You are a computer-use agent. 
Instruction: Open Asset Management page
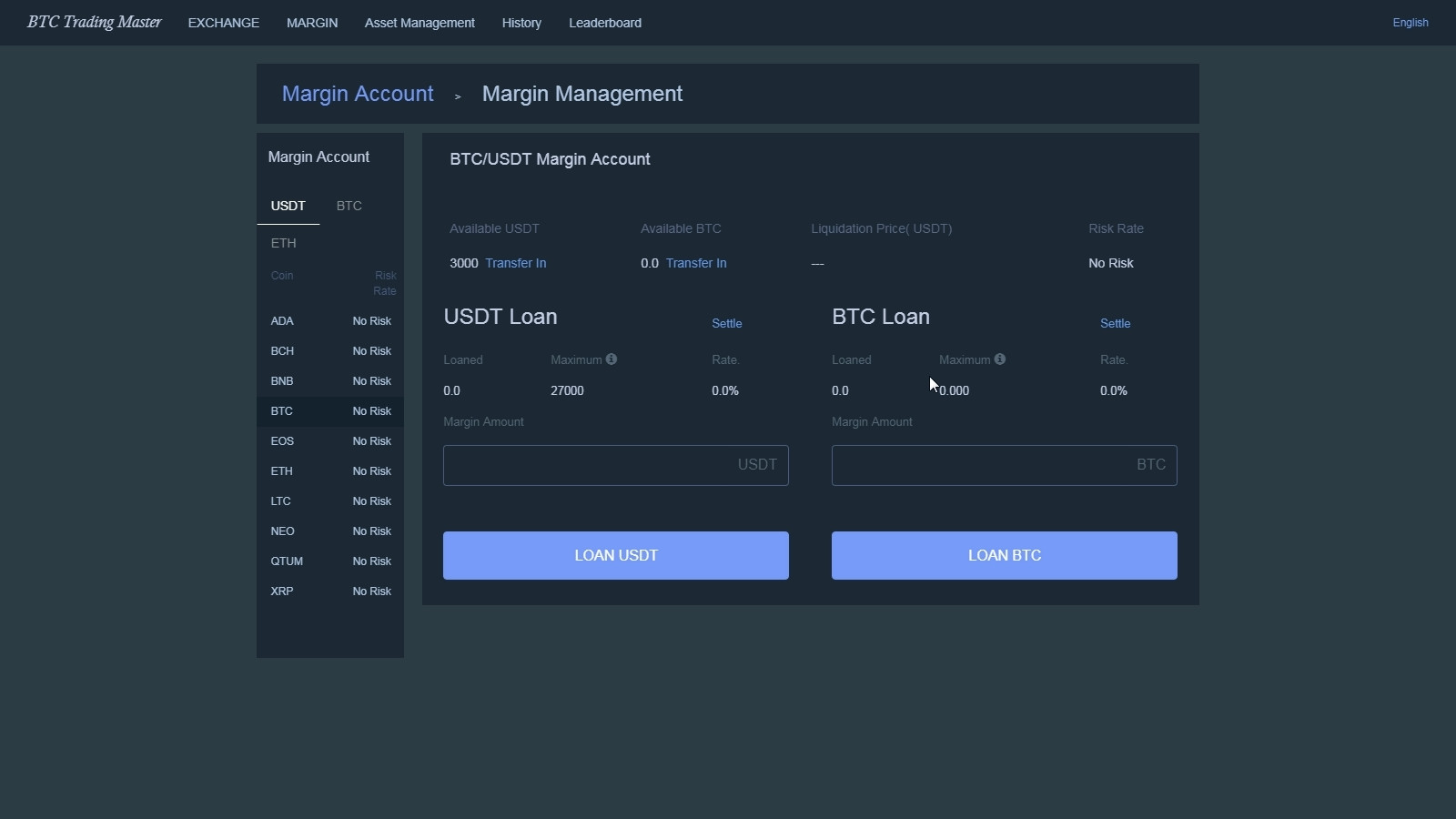(420, 23)
